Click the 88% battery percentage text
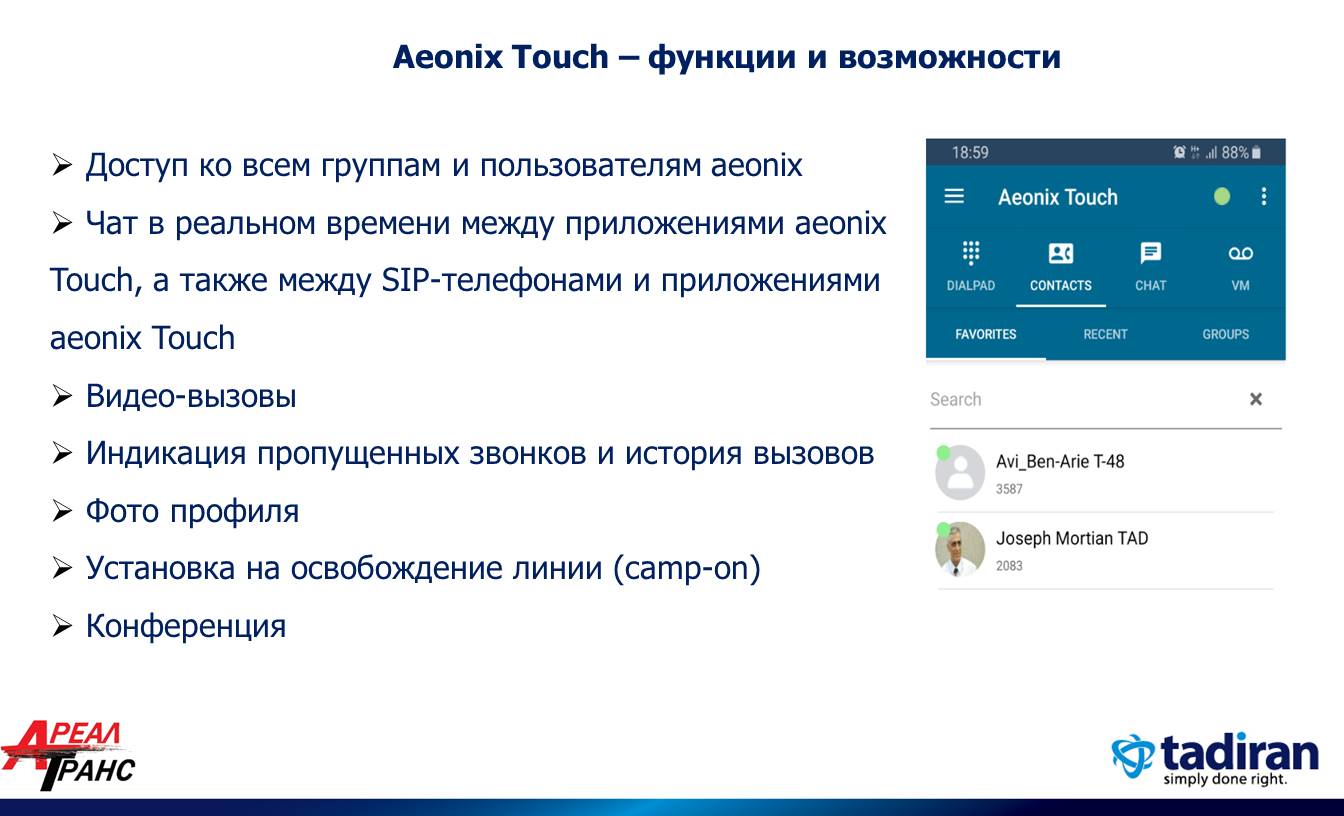The width and height of the screenshot is (1344, 816). [x=1235, y=153]
